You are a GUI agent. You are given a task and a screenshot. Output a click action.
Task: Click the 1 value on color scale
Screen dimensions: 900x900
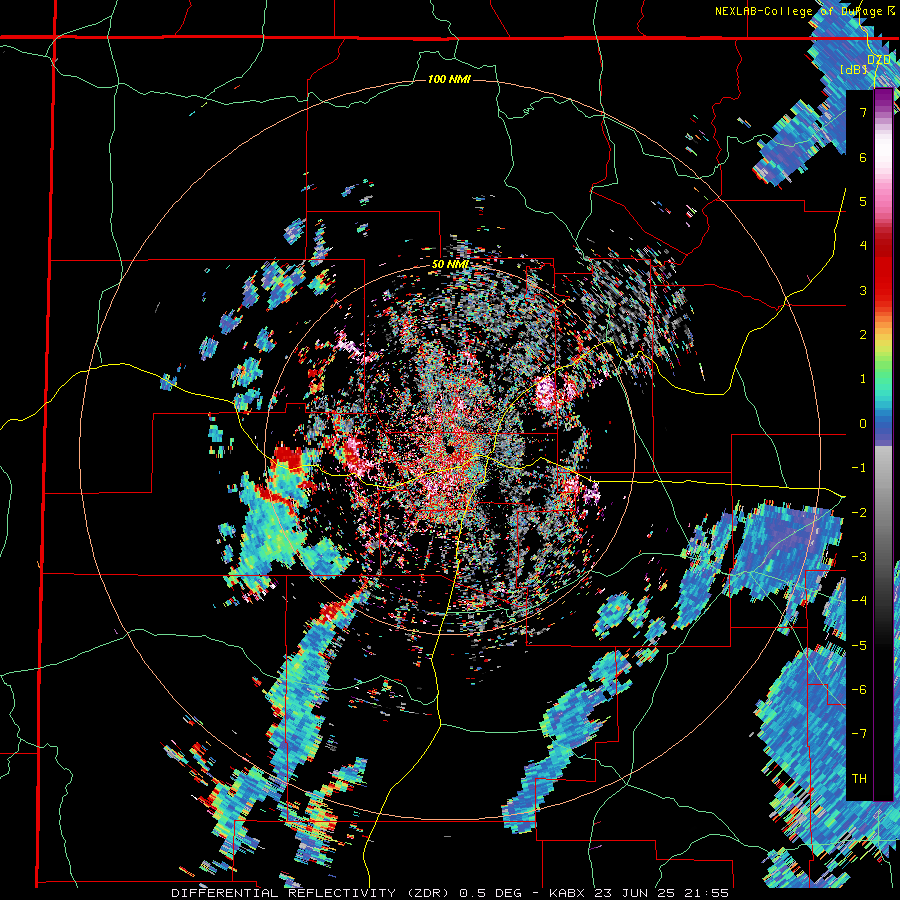pyautogui.click(x=863, y=379)
